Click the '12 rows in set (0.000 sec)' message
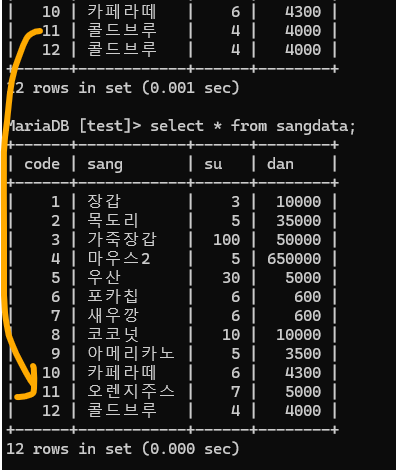This screenshot has width=396, height=470. tap(123, 449)
